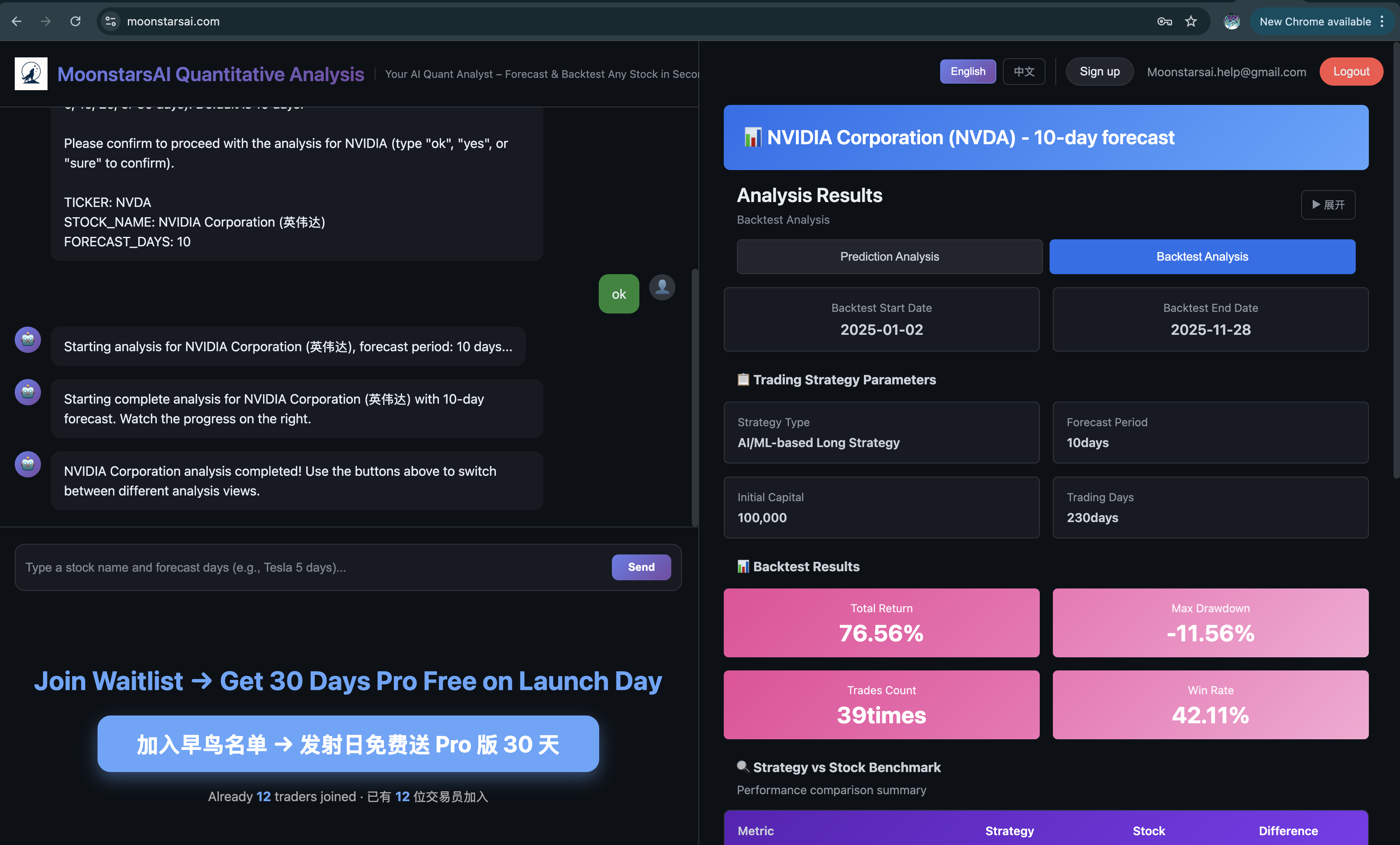Reload the current page
1400x845 pixels.
click(75, 21)
